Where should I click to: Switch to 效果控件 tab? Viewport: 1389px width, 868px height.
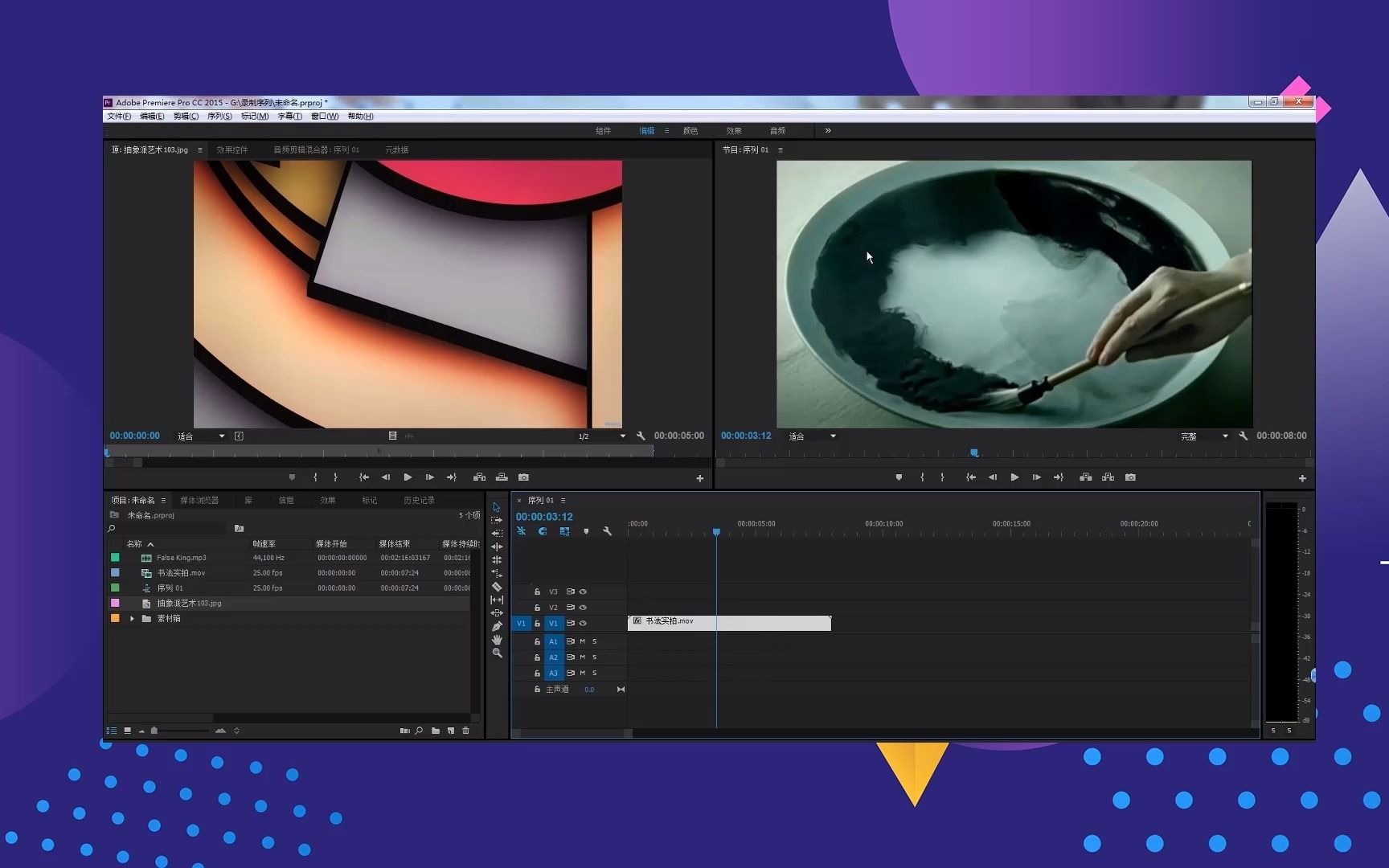pyautogui.click(x=232, y=149)
